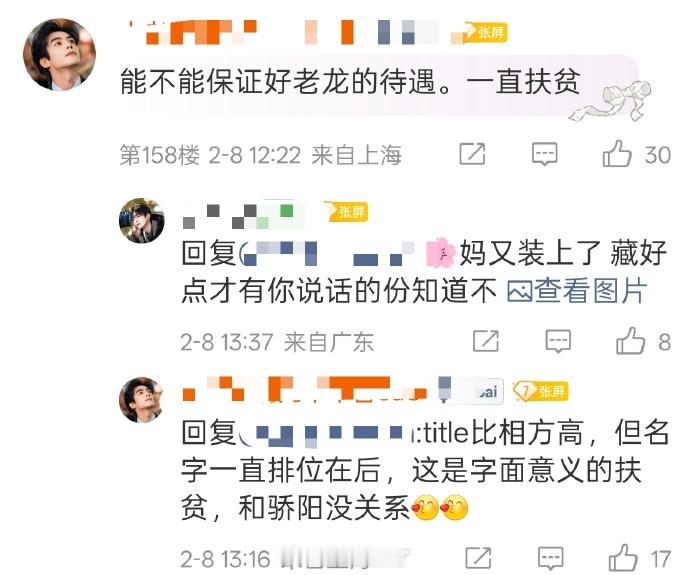Like the reply with 17 likes
The height and width of the screenshot is (575, 690).
pyautogui.click(x=624, y=558)
